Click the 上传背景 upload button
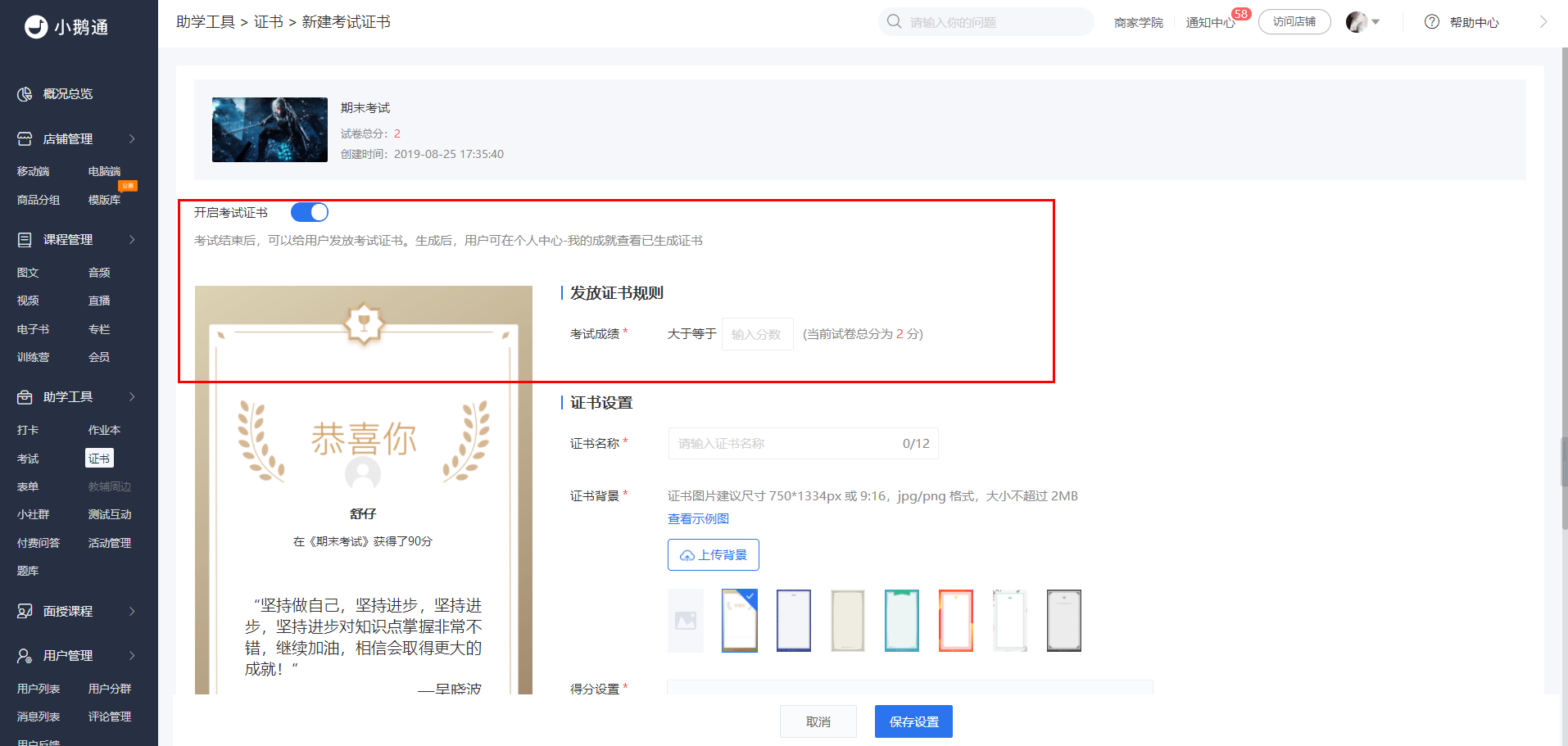Viewport: 1568px width, 746px height. pyautogui.click(x=714, y=554)
